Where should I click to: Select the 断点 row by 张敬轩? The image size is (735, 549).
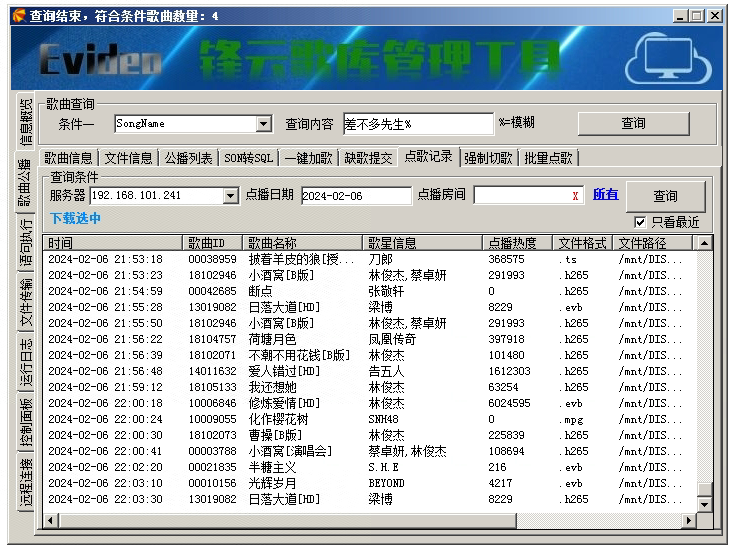pos(369,291)
